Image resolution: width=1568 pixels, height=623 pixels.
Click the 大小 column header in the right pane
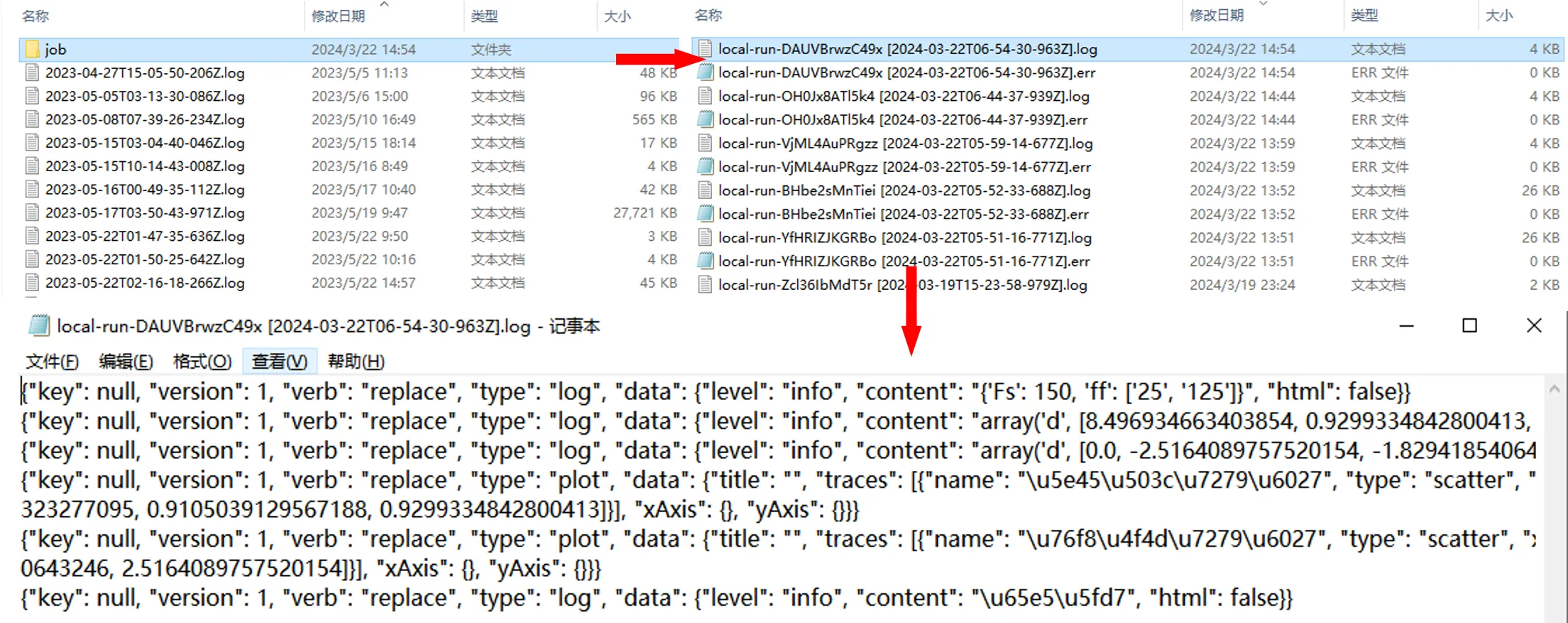pos(1499,16)
